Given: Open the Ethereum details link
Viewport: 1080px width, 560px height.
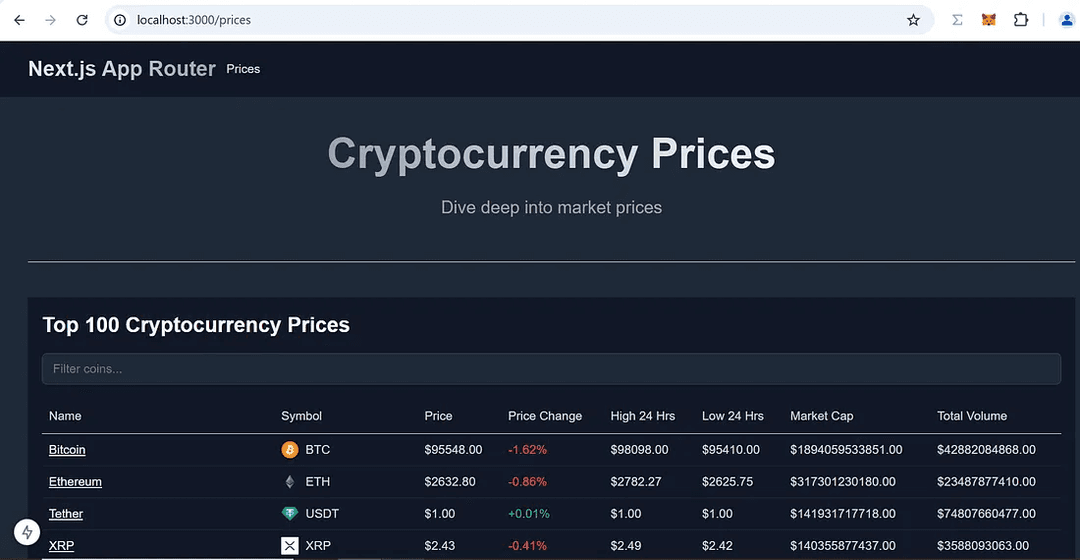Looking at the screenshot, I should (x=75, y=482).
